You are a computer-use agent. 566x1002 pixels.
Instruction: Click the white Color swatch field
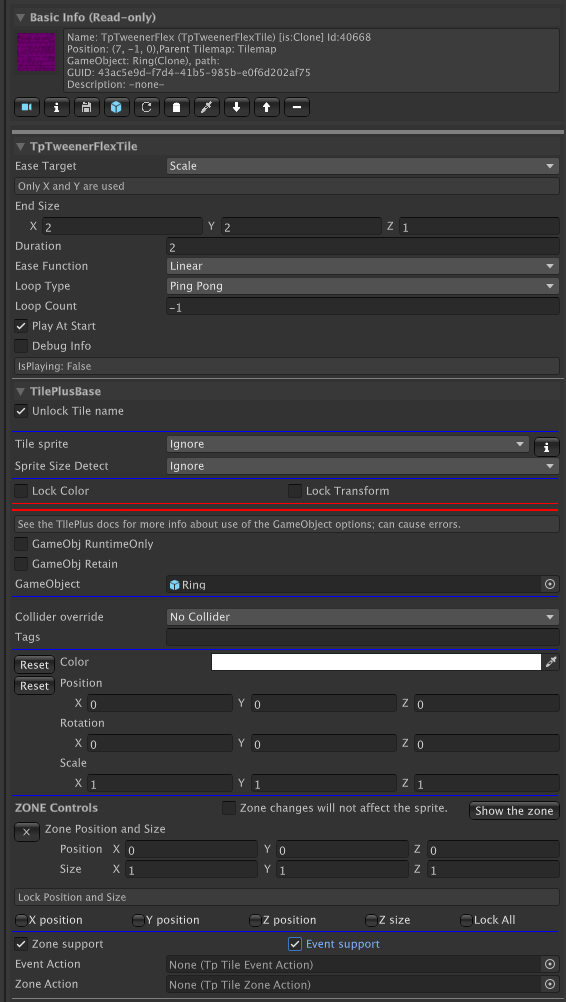tap(376, 662)
